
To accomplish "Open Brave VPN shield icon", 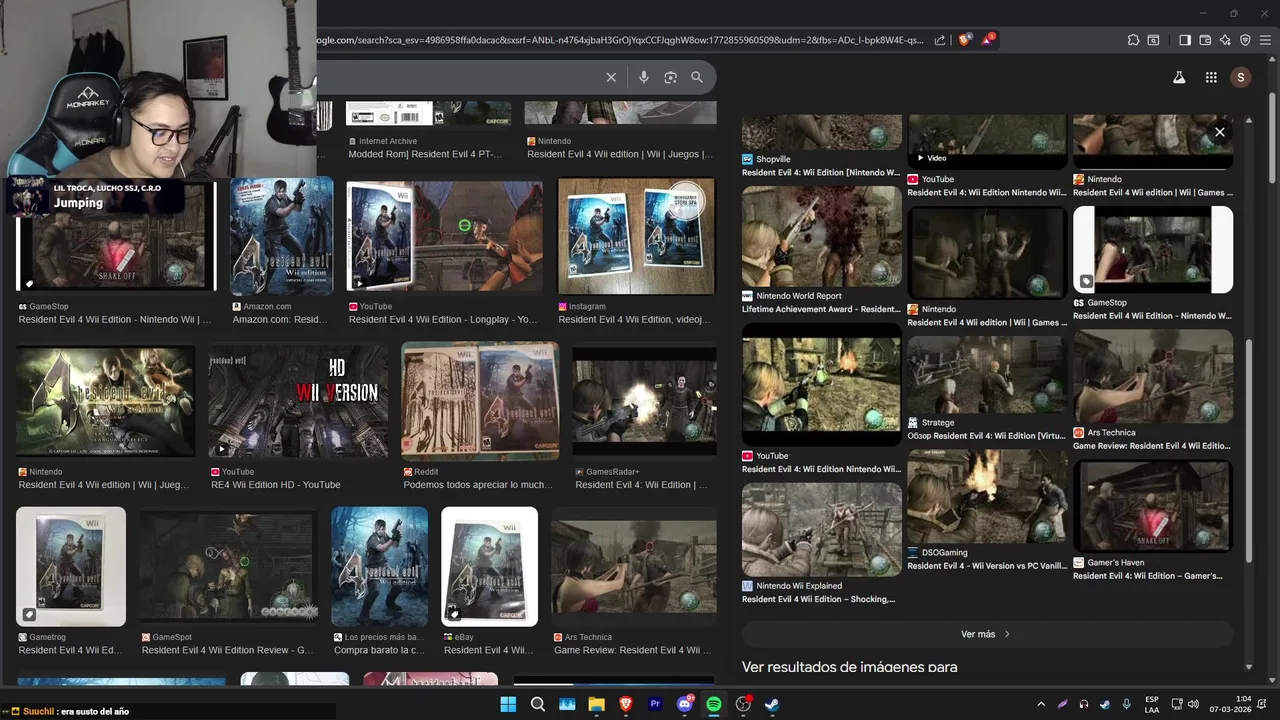I will (1245, 40).
